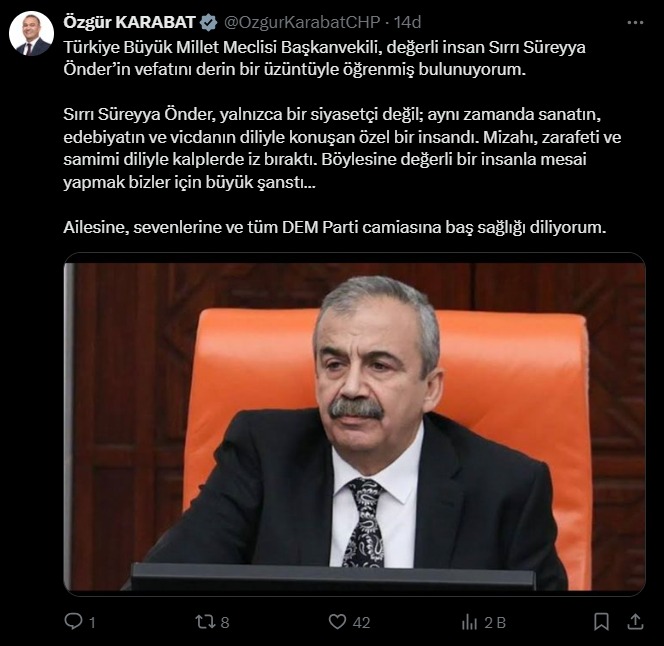Screen dimensions: 664x646
Task: Click the reply count number 1
Action: (x=92, y=623)
